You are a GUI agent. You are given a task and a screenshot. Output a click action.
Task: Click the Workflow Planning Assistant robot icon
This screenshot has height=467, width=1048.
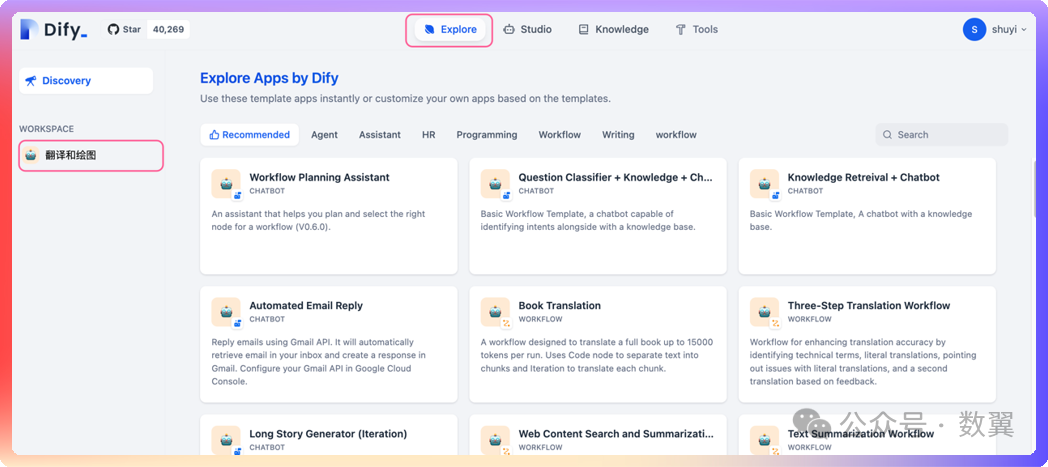[x=226, y=183]
